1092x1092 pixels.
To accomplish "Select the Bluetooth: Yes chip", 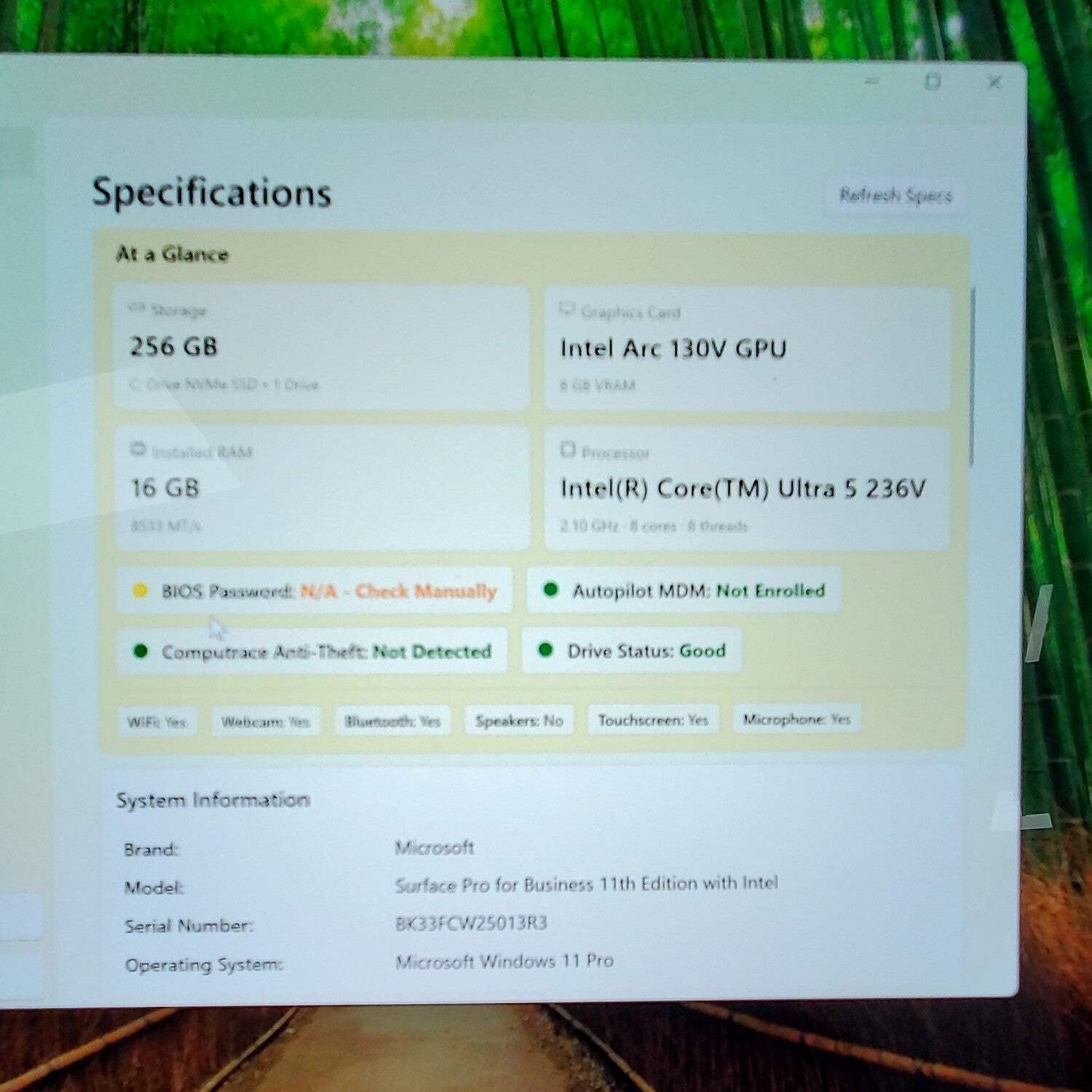I will pos(392,721).
